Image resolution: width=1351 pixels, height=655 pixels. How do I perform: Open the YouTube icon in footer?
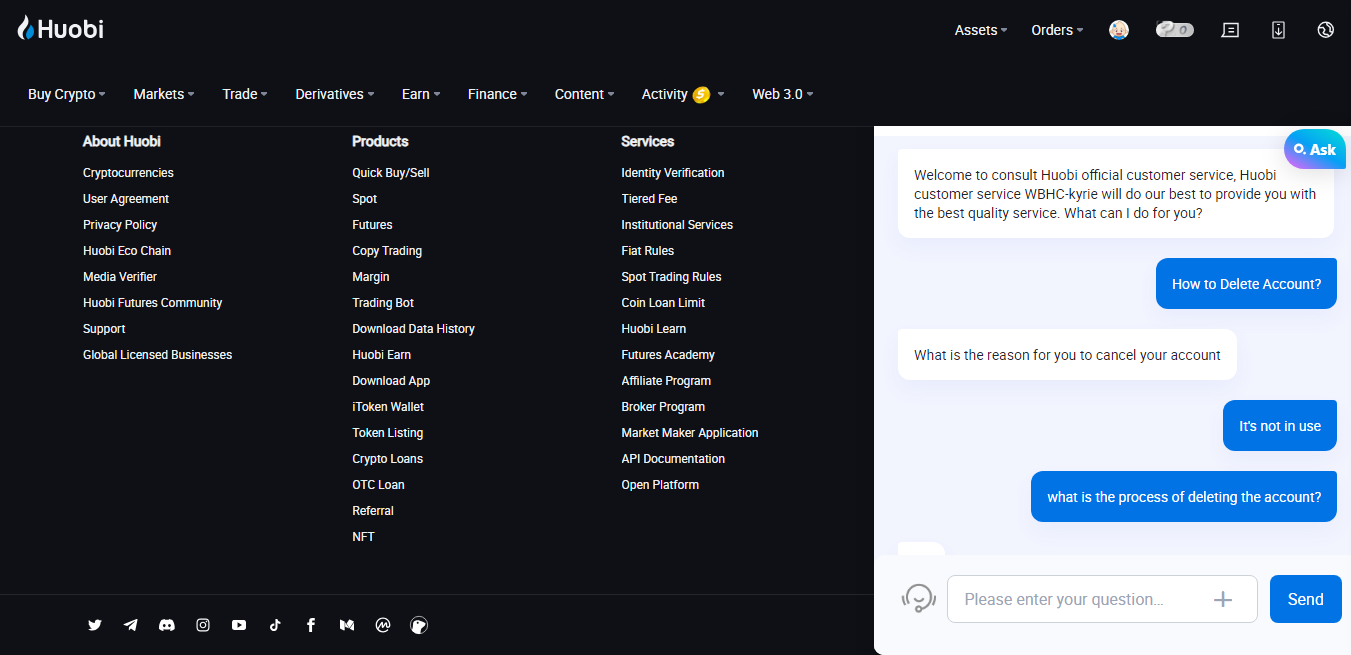pyautogui.click(x=239, y=625)
